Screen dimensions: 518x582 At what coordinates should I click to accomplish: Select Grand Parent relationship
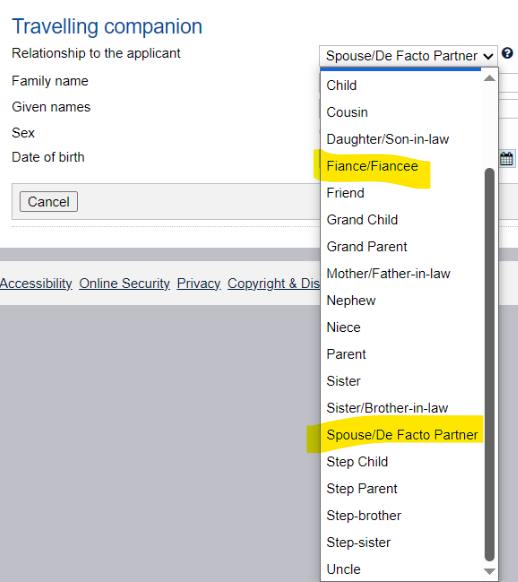click(x=367, y=246)
